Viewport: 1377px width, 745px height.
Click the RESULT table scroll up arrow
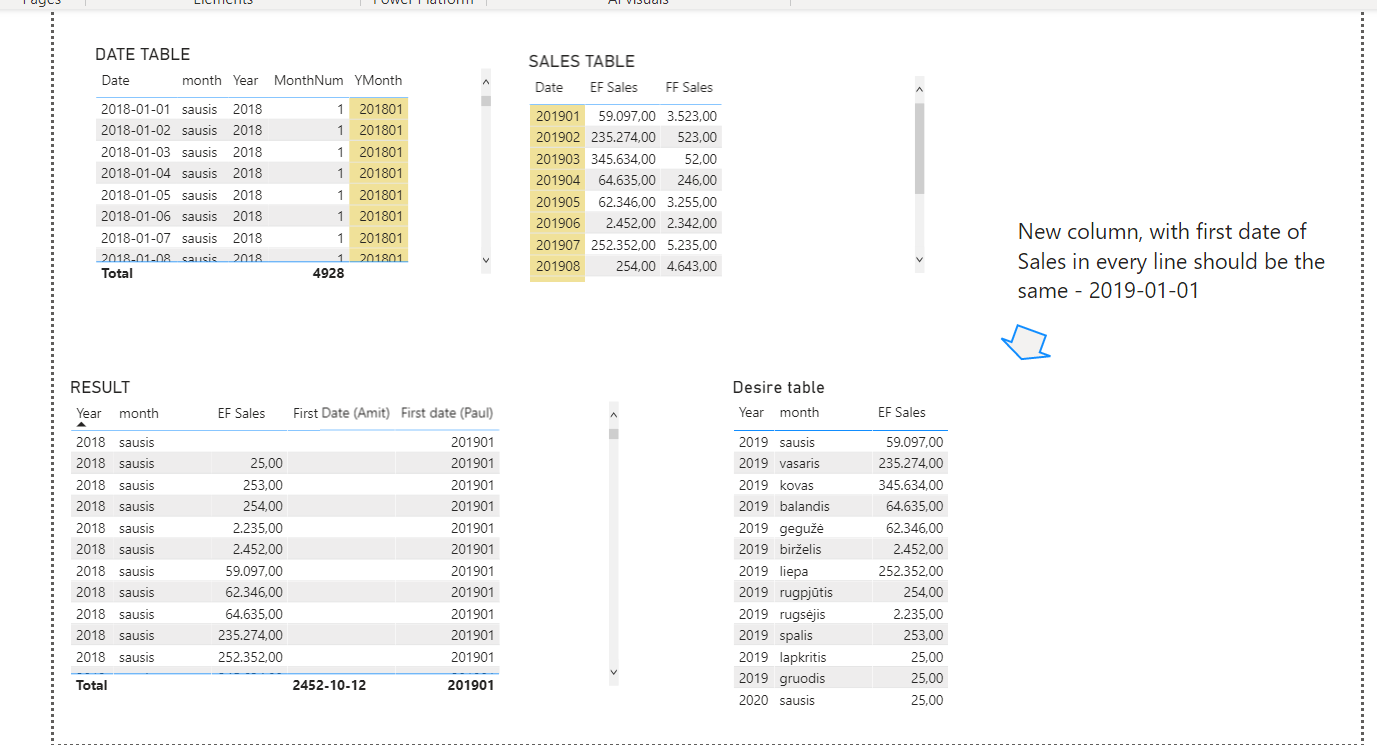tap(614, 414)
